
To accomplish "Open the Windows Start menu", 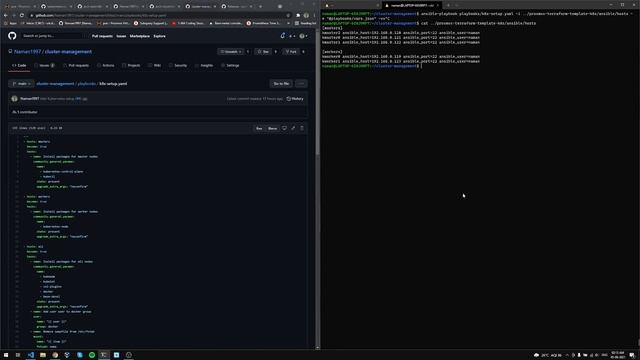I will 6,355.
